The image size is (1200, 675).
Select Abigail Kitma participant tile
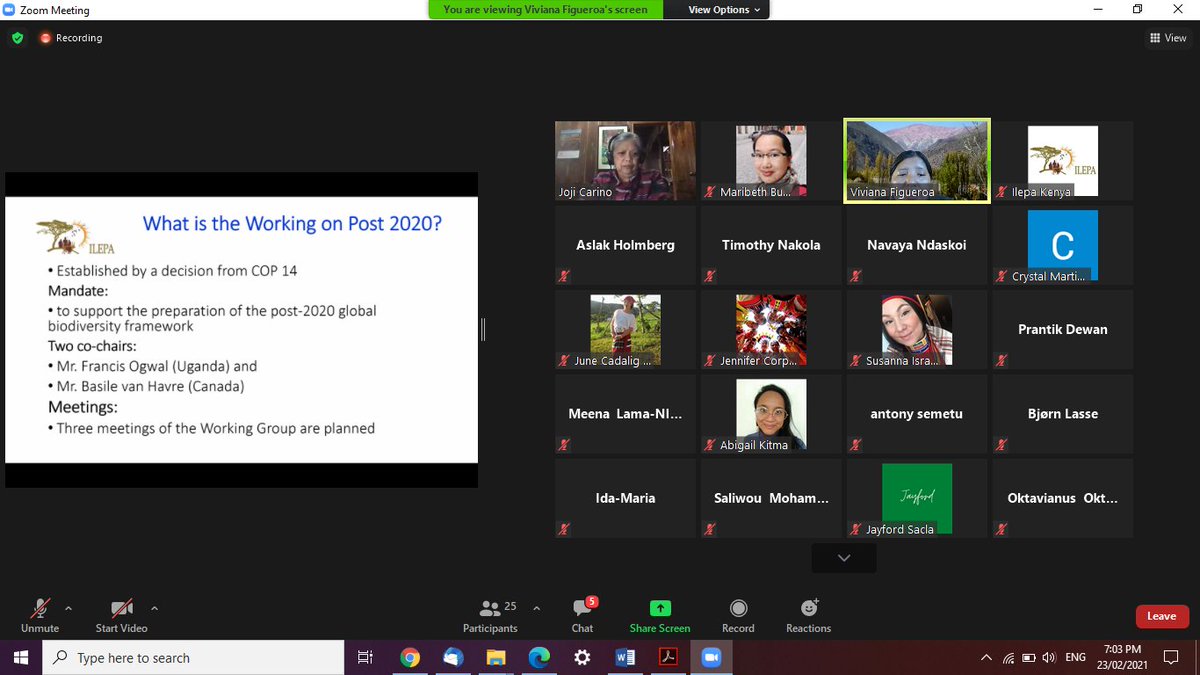click(770, 414)
